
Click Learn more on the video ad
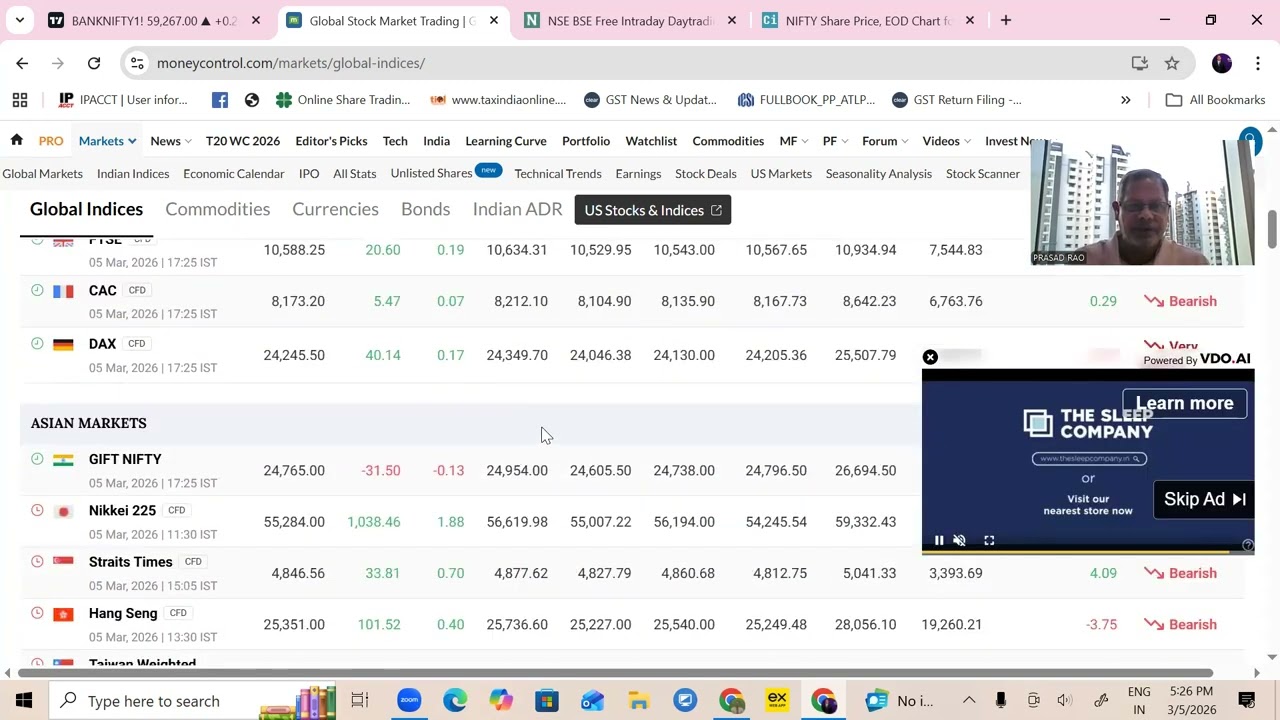click(1184, 403)
